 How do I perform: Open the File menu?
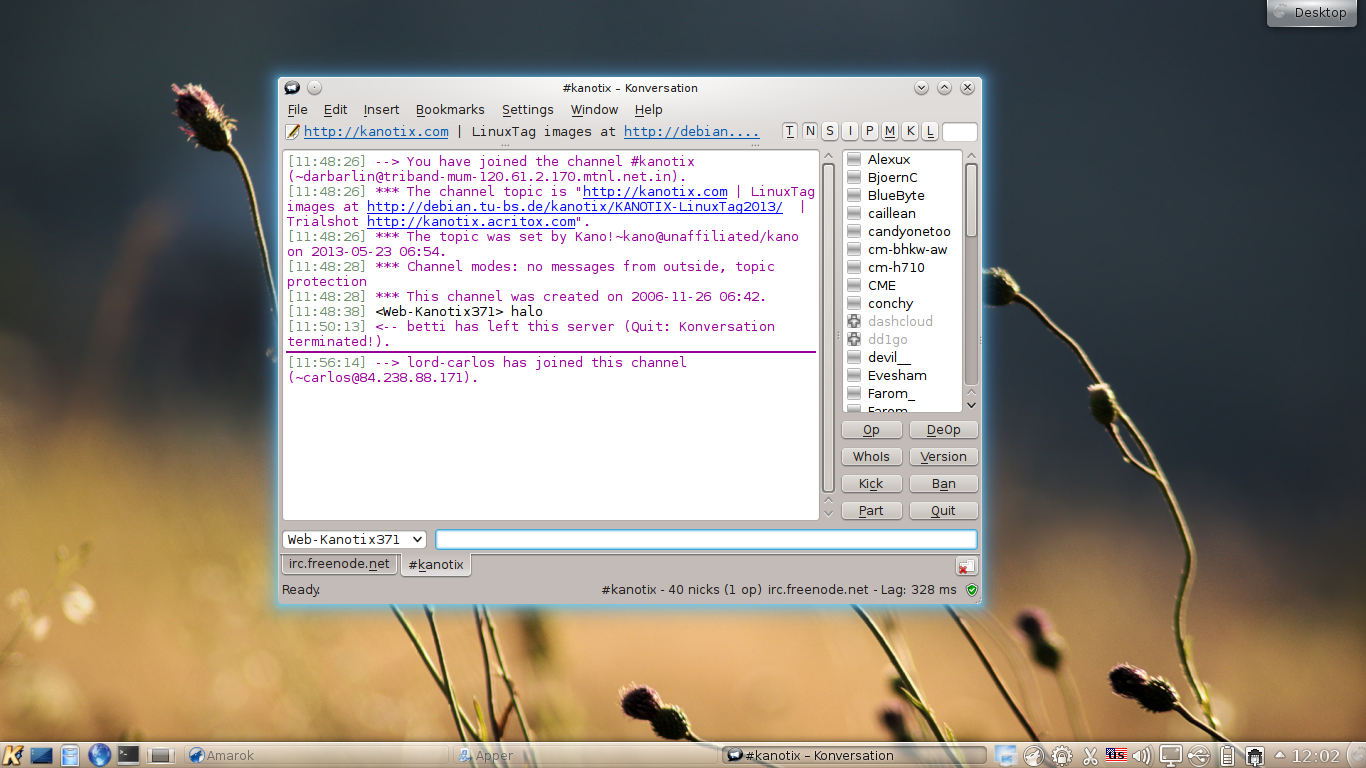pos(297,110)
